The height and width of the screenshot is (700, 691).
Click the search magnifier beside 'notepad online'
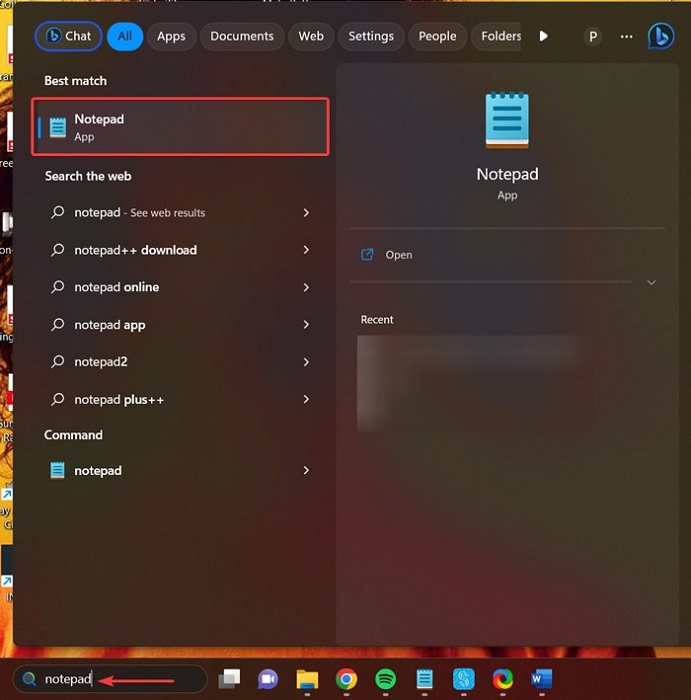58,287
